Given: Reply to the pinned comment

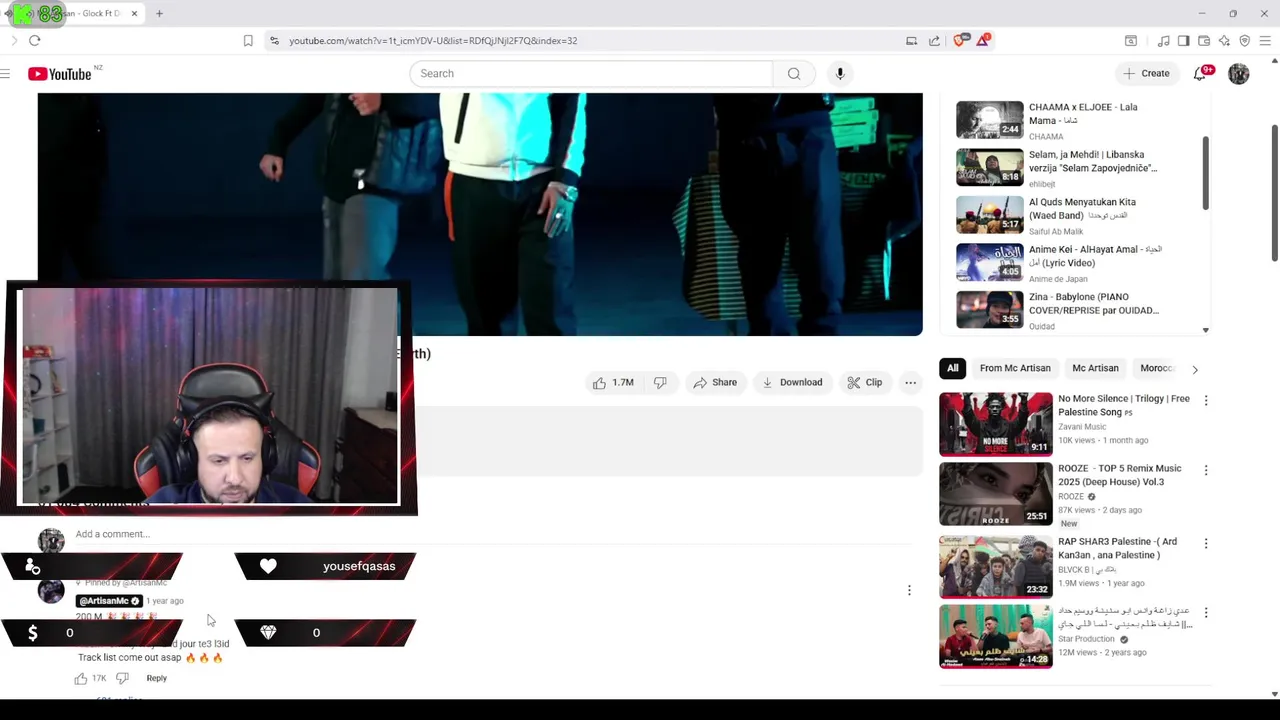Looking at the screenshot, I should 157,678.
